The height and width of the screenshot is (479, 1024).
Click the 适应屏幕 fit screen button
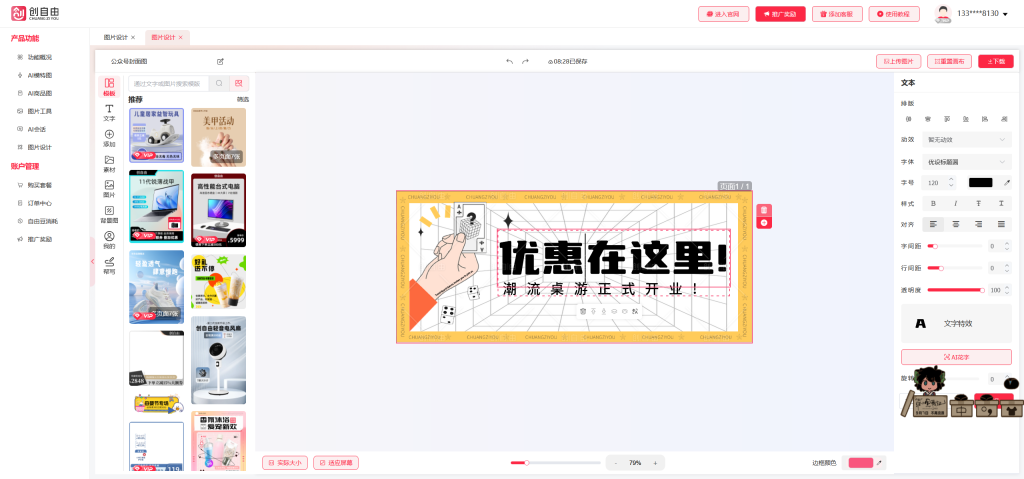336,463
